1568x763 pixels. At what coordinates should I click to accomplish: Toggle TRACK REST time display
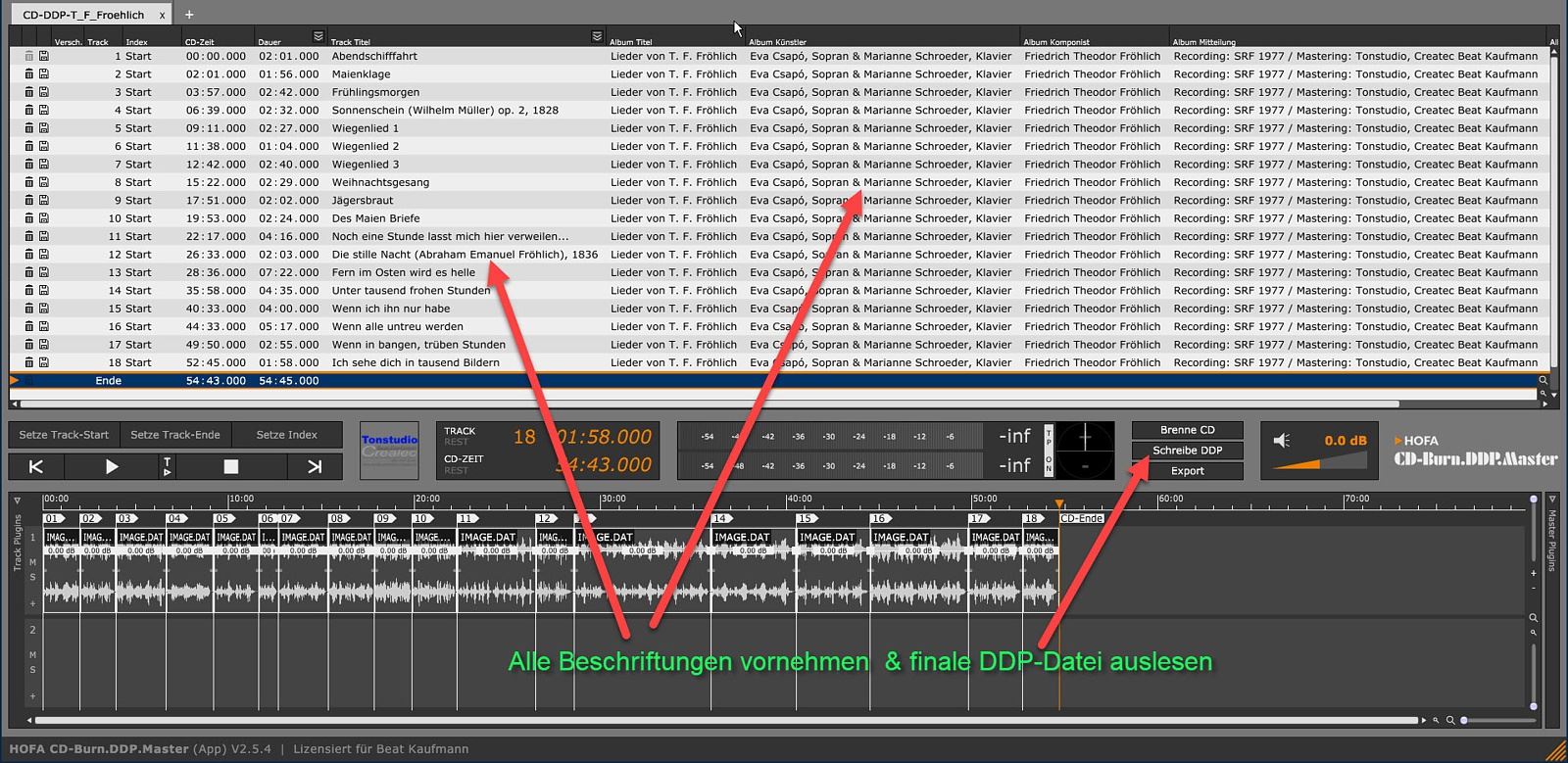(x=456, y=442)
